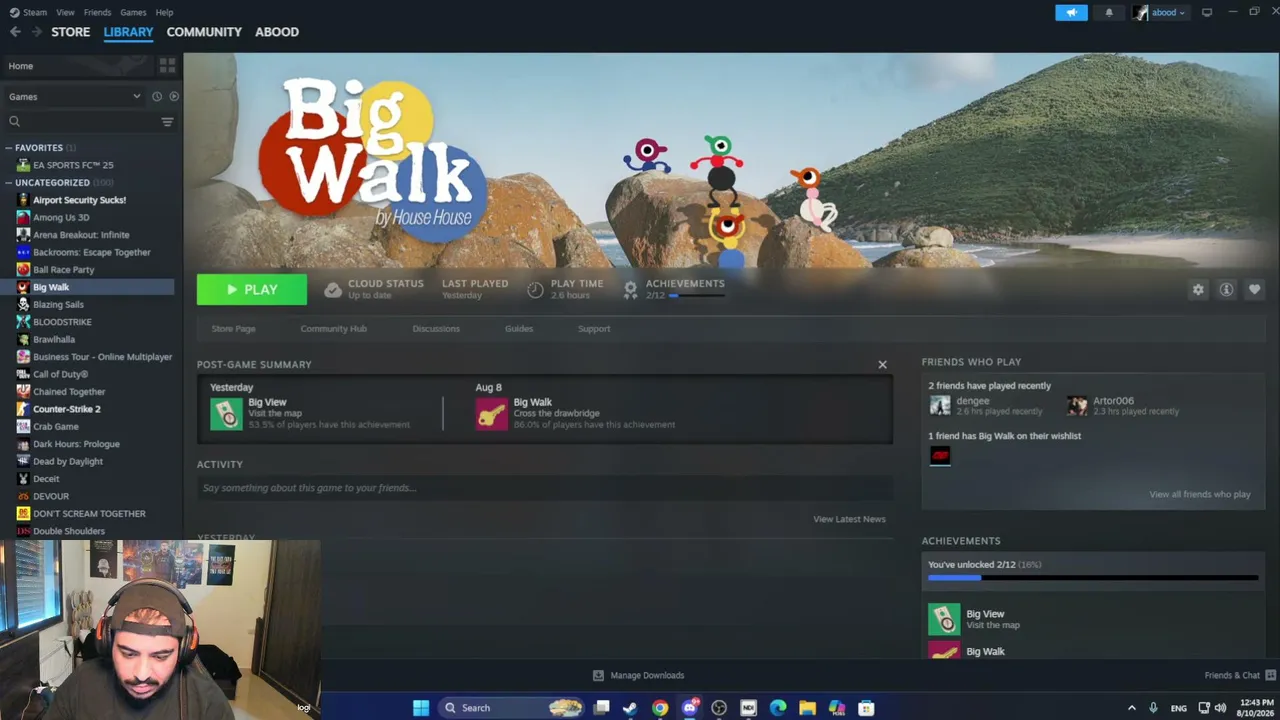Click the activity post input field
This screenshot has width=1280, height=720.
[545, 488]
